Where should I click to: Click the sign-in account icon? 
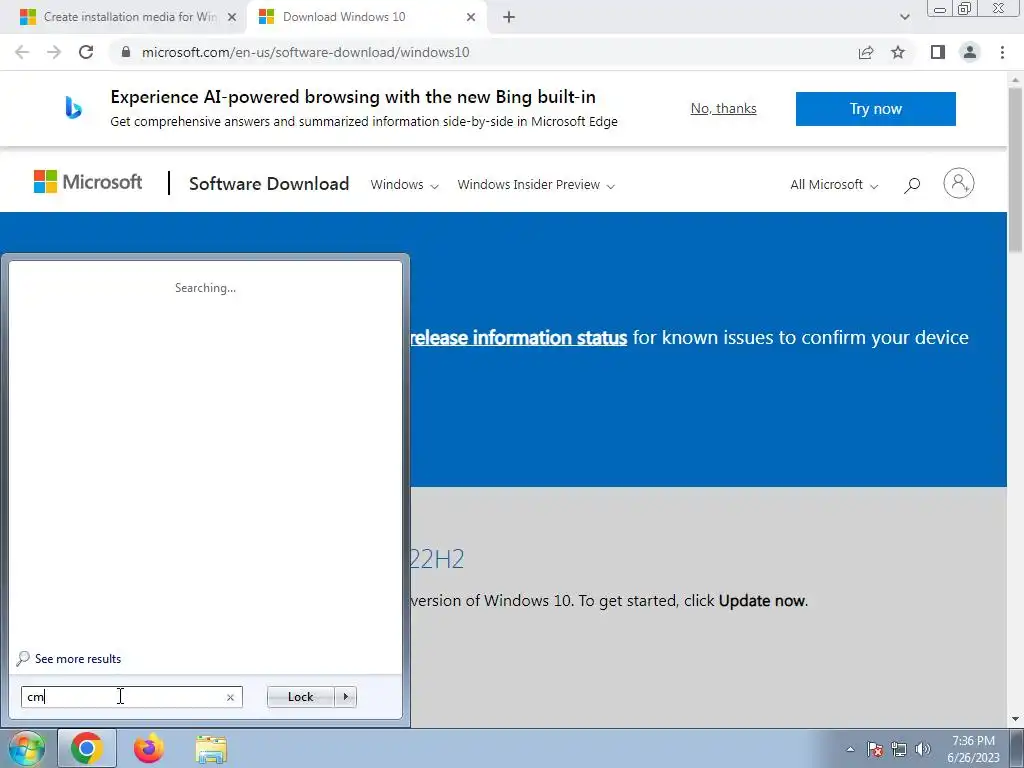tap(959, 184)
